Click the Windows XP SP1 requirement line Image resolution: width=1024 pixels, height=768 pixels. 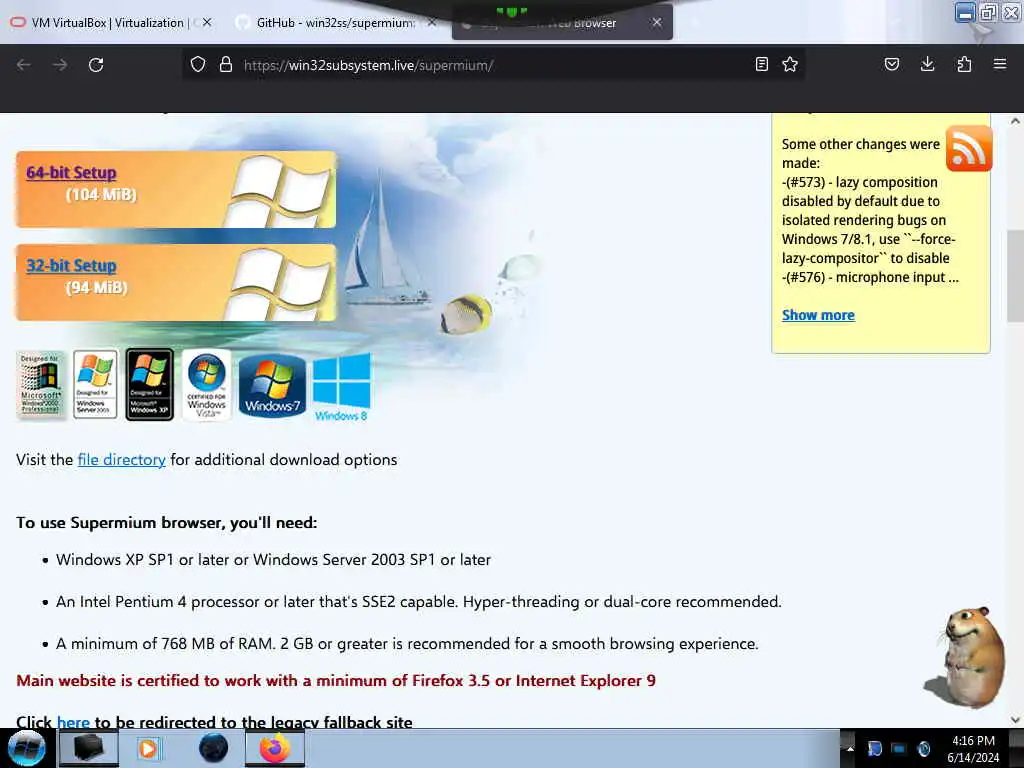pyautogui.click(x=273, y=560)
